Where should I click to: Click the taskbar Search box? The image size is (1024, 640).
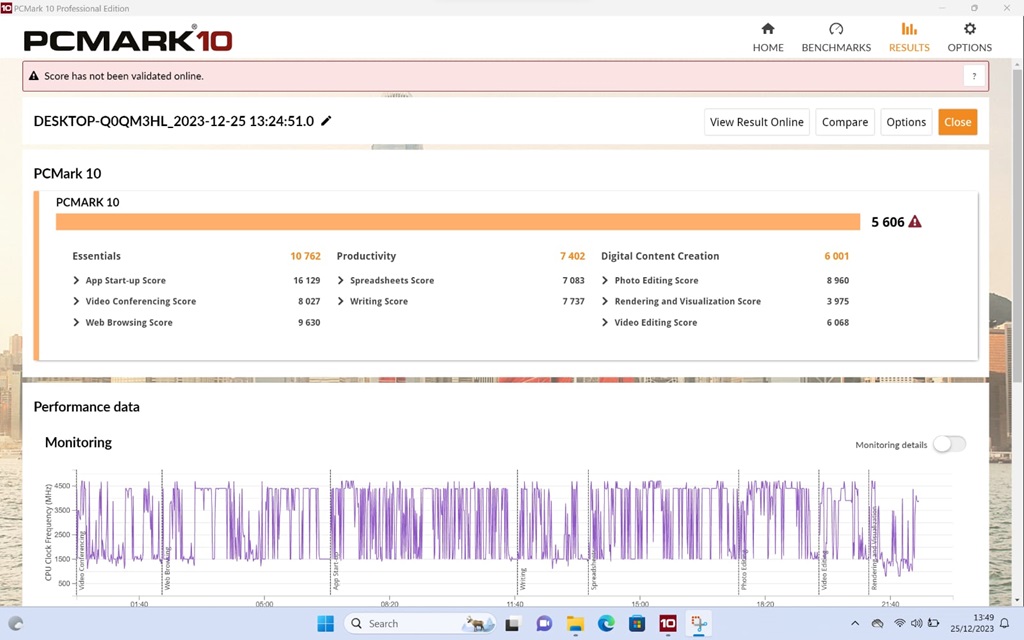pyautogui.click(x=420, y=624)
